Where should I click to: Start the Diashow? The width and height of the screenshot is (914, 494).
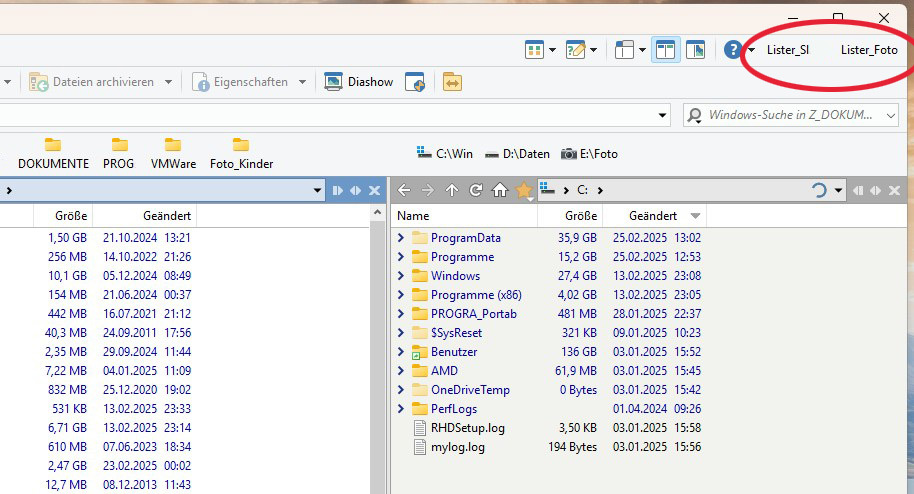359,82
